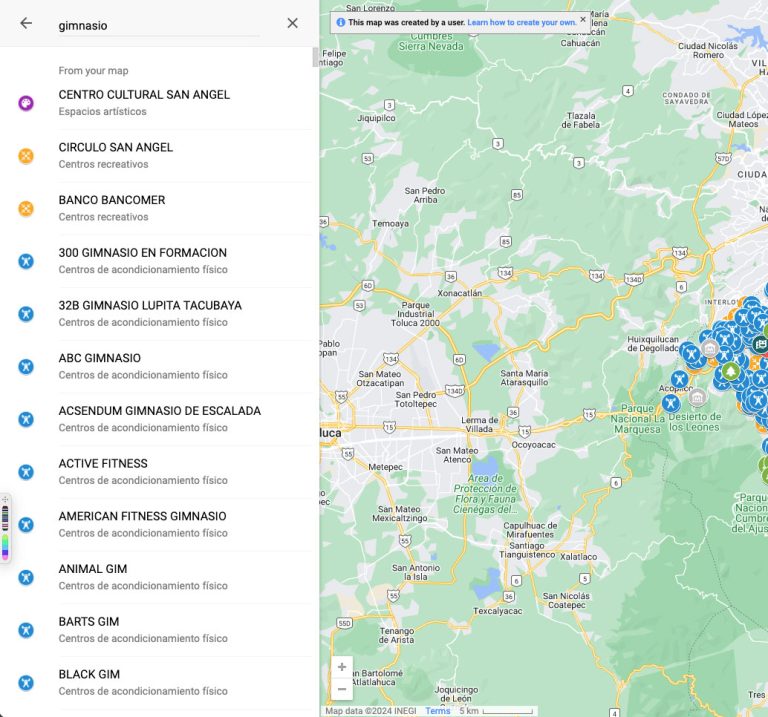Image resolution: width=768 pixels, height=717 pixels.
Task: Click the blue fitness icon for Black Gim
Action: 26,683
